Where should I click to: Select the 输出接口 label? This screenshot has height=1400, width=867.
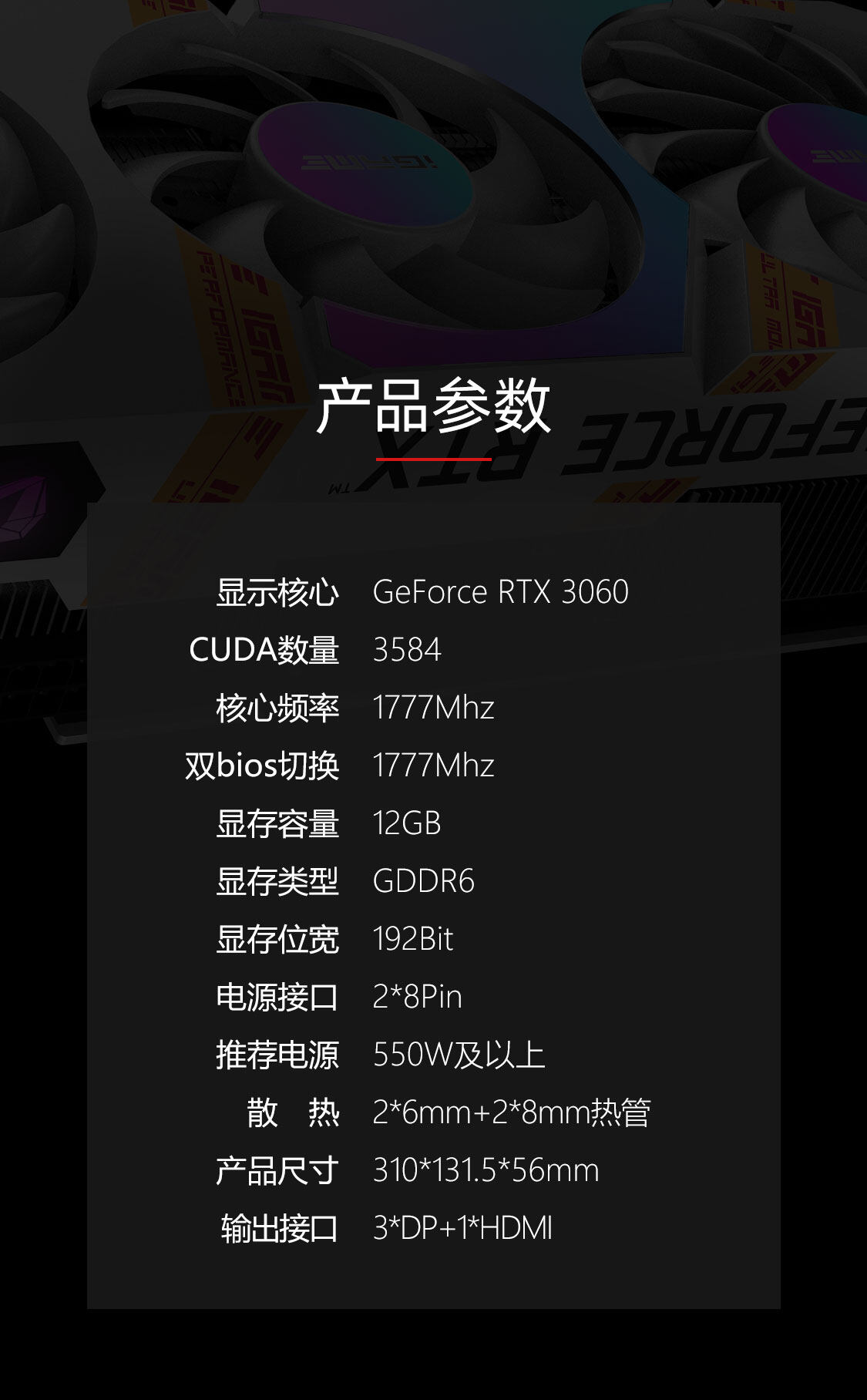(x=280, y=1228)
